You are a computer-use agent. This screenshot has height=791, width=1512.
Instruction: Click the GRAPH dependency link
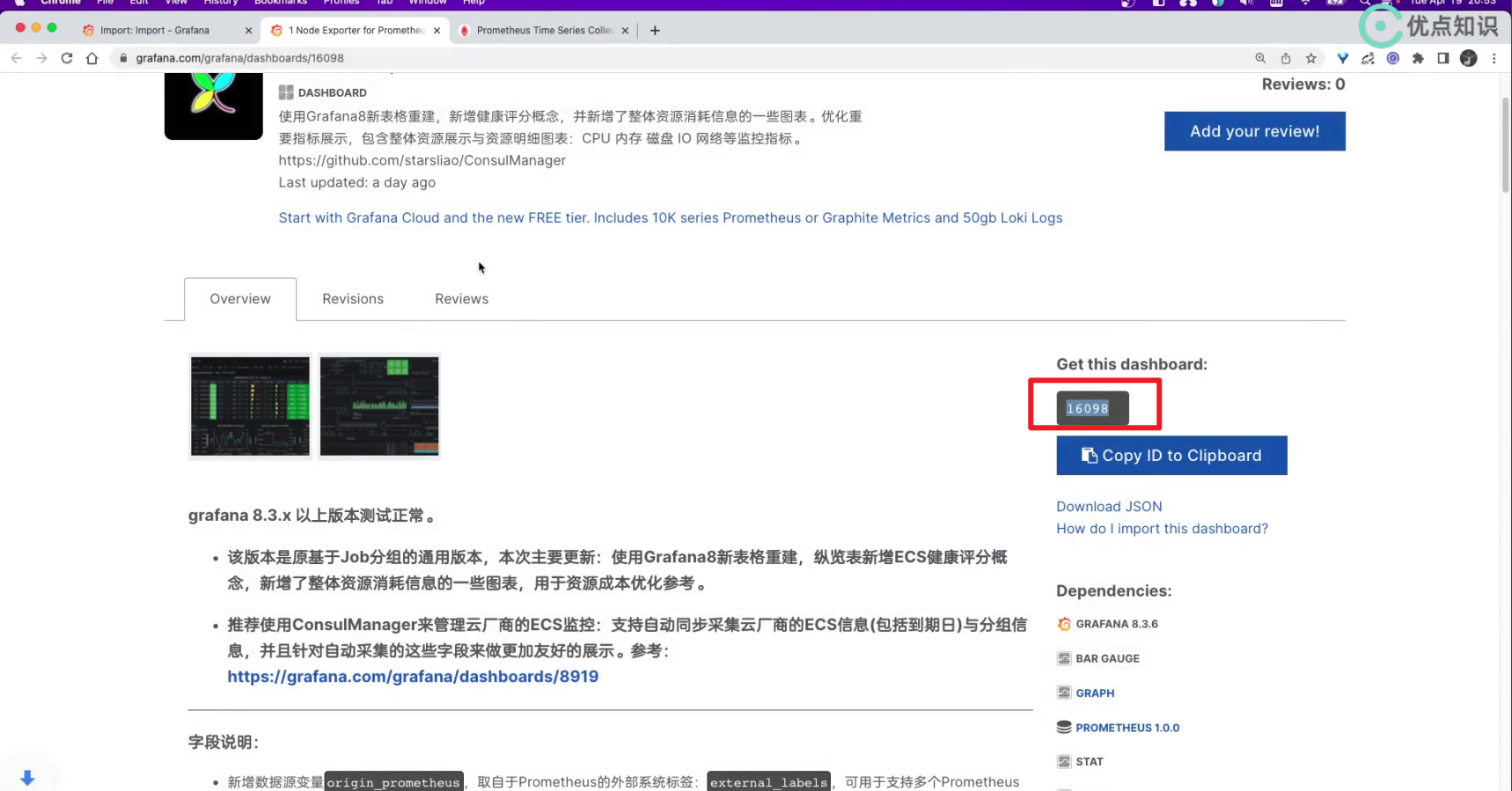(x=1095, y=693)
